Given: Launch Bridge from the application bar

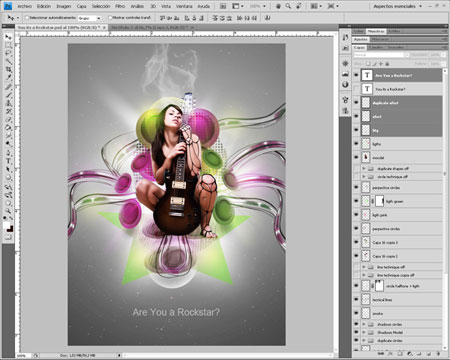Looking at the screenshot, I should (x=223, y=6).
